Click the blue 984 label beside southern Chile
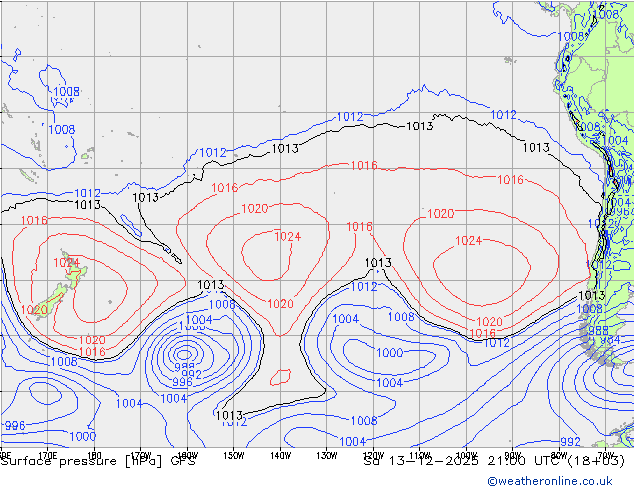 coord(610,340)
